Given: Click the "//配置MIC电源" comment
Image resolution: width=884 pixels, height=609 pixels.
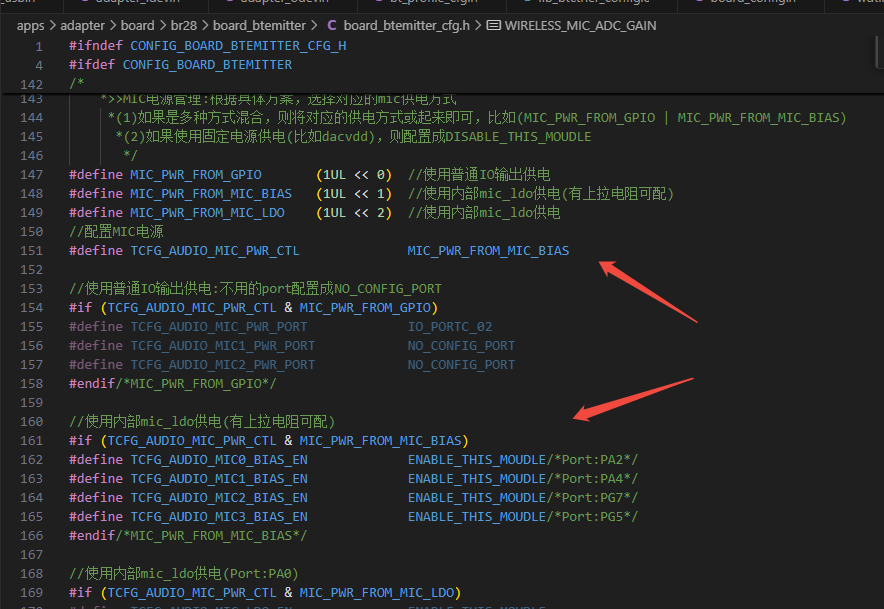Looking at the screenshot, I should click(x=116, y=232).
